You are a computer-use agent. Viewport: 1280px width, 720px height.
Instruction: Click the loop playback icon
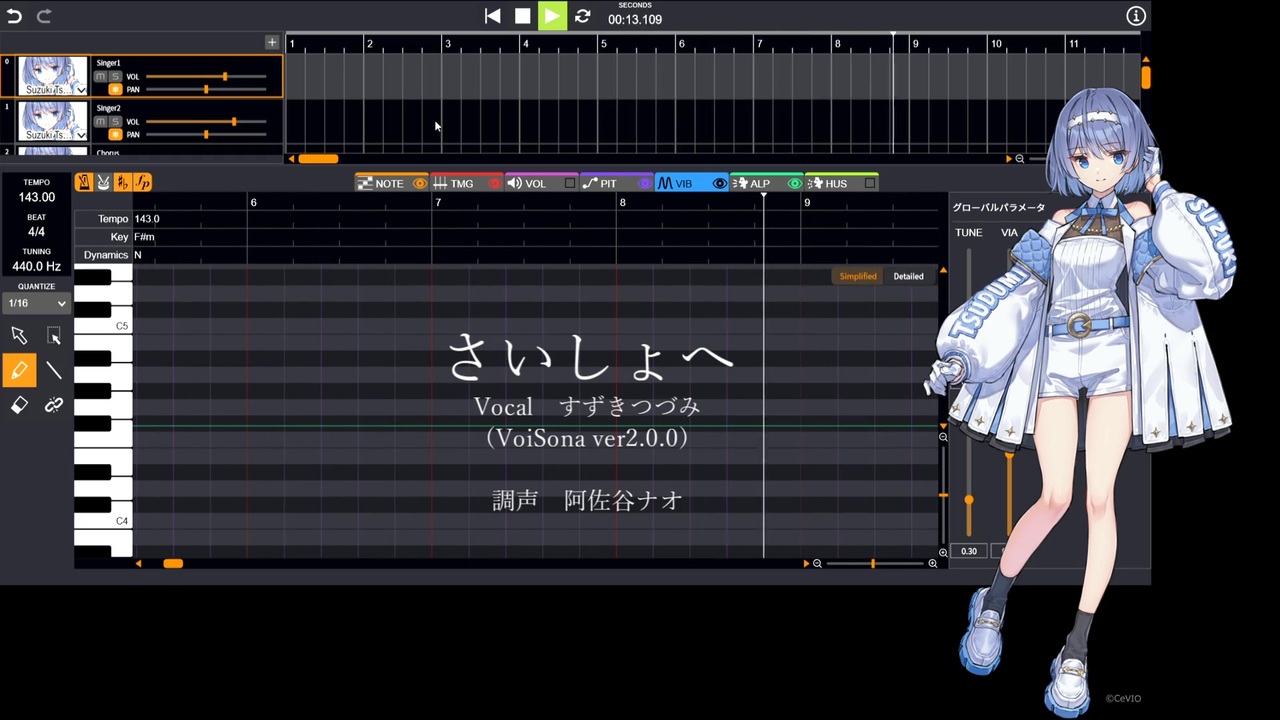[582, 16]
